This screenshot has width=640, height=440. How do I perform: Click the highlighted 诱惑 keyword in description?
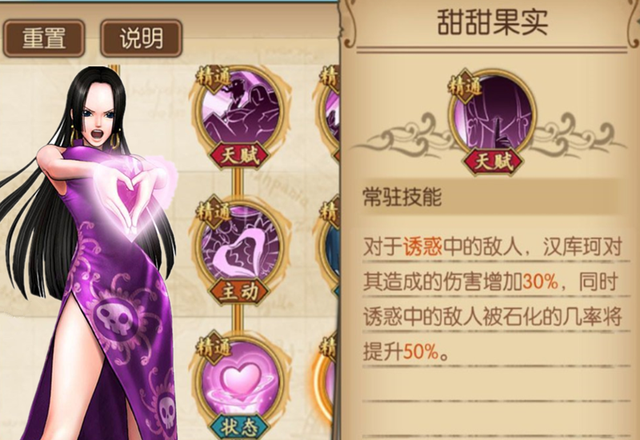[x=423, y=247]
